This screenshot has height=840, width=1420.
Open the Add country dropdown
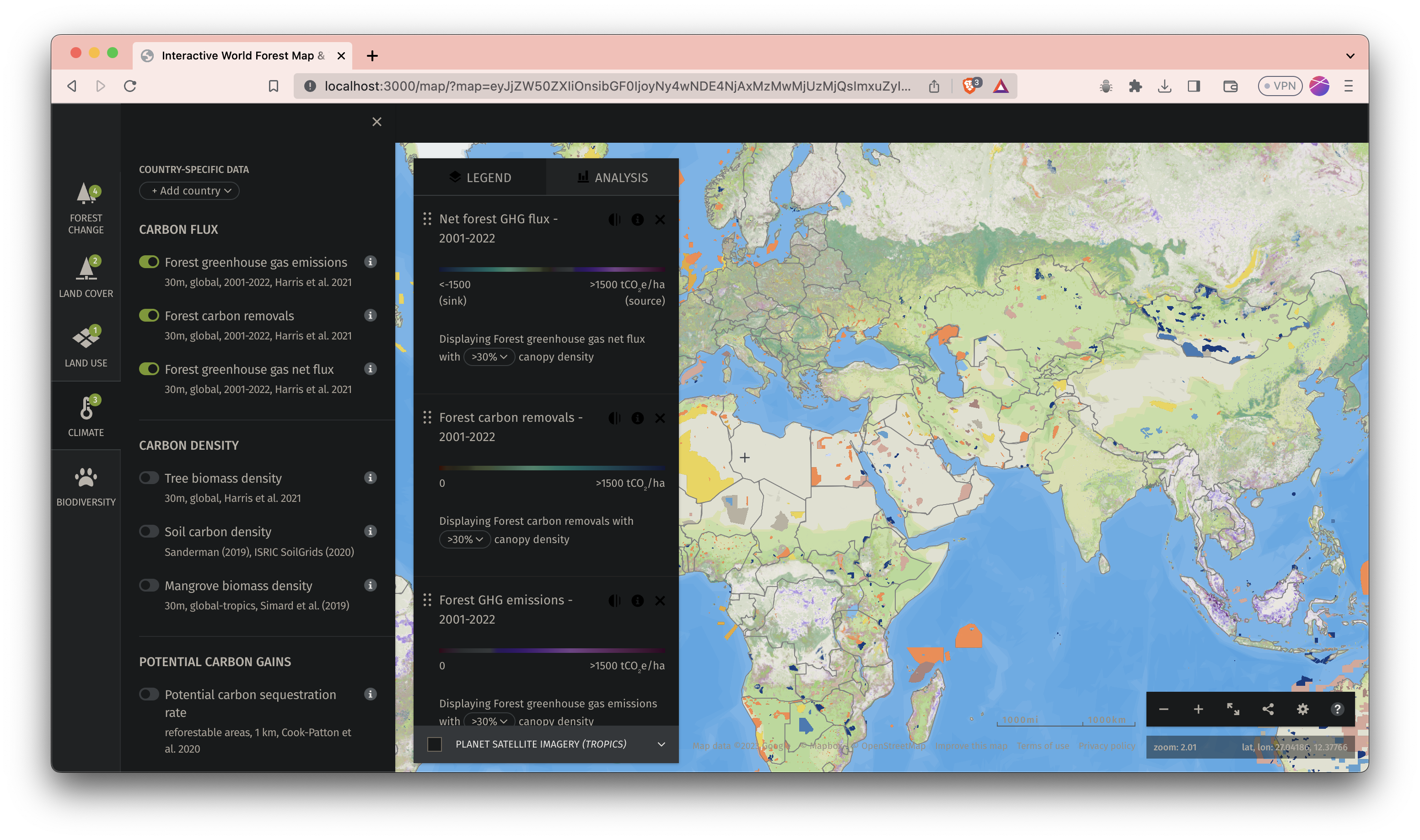point(189,191)
